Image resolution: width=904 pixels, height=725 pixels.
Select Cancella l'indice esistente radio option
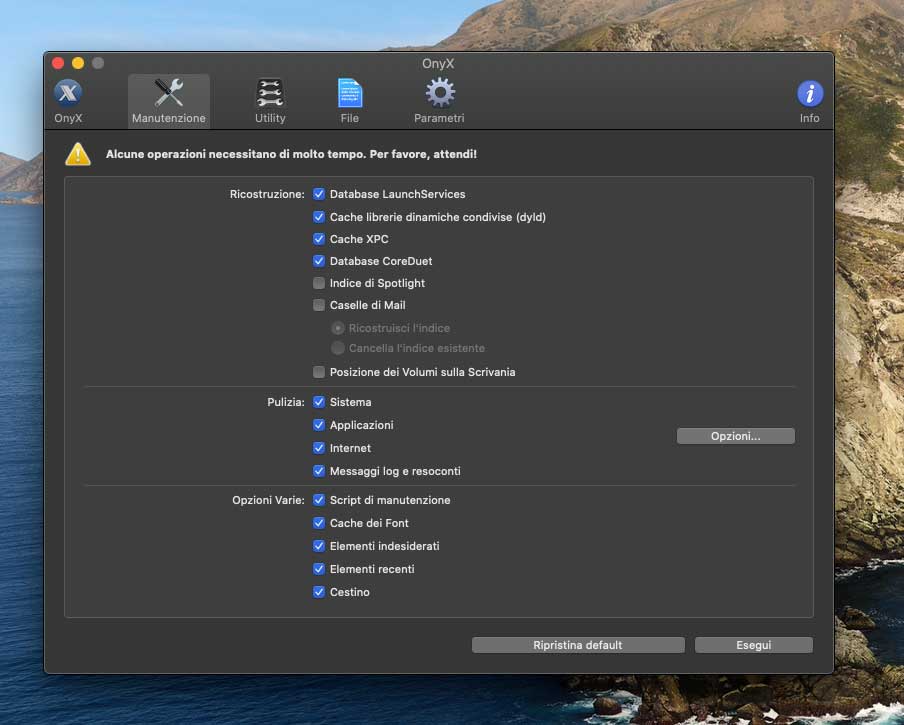(338, 348)
